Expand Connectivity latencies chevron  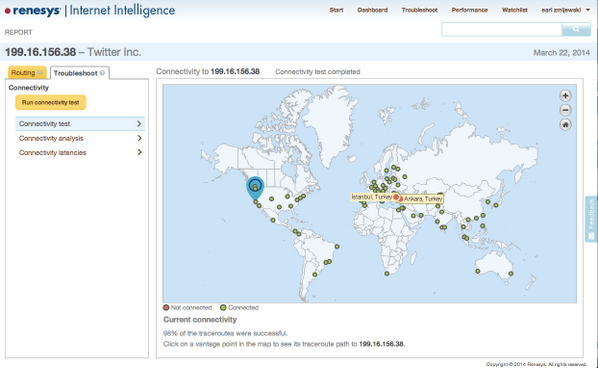click(139, 152)
